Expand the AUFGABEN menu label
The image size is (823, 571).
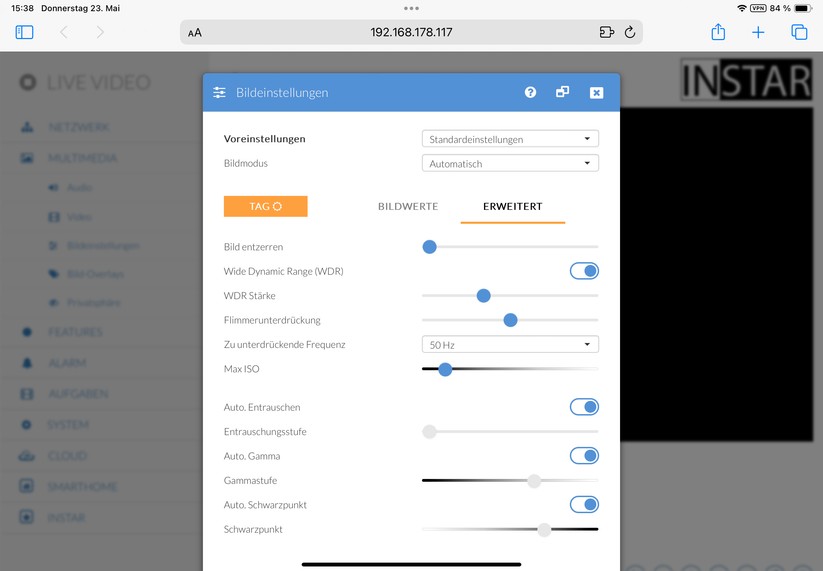click(78, 394)
